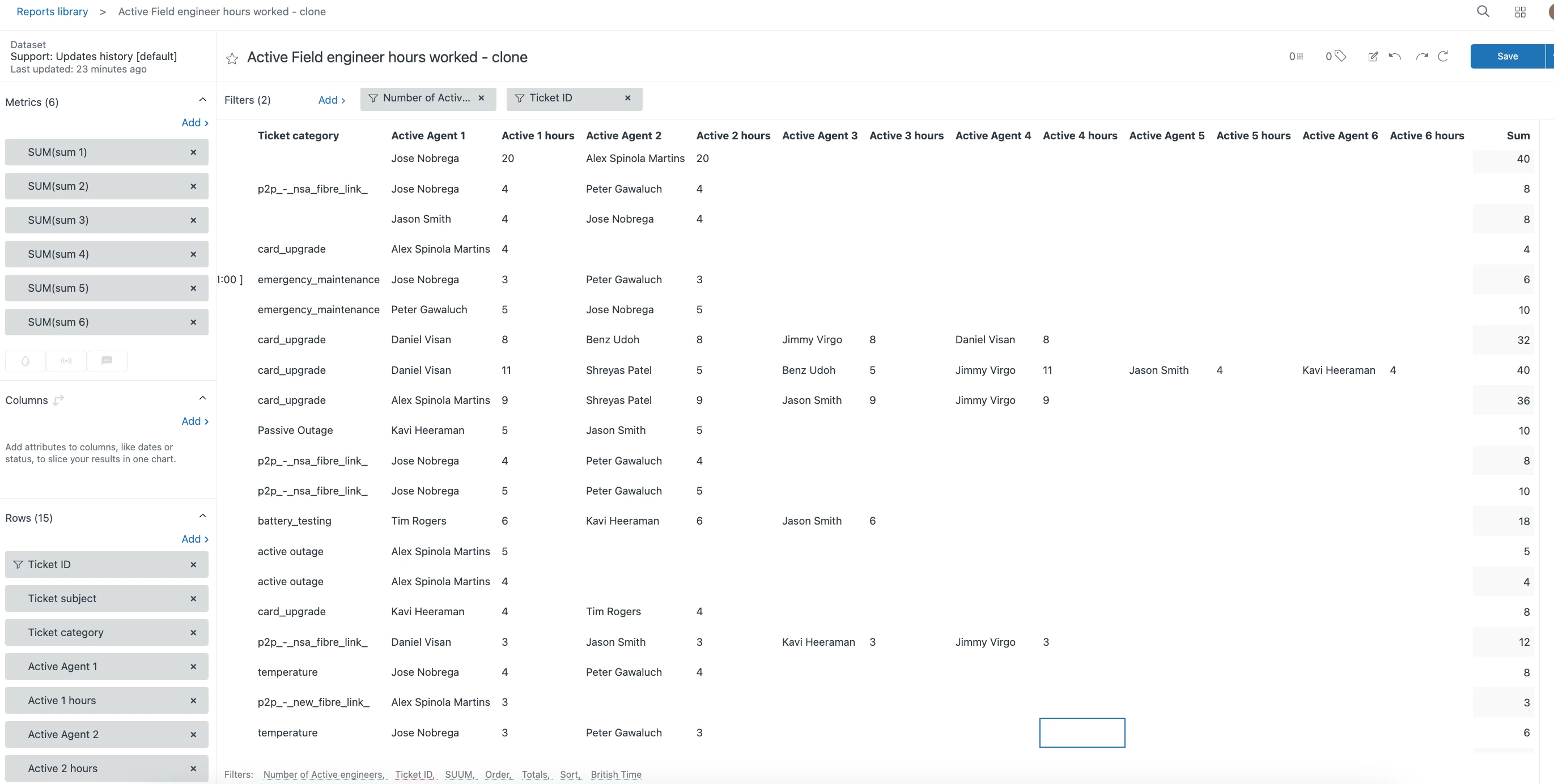Star the report as a favorite
Viewport: 1554px width, 784px height.
tap(232, 58)
